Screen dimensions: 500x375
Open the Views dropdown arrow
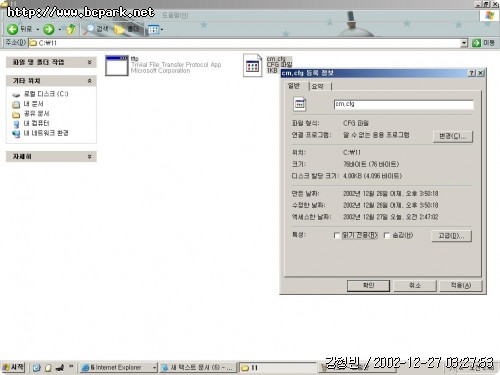(x=162, y=30)
